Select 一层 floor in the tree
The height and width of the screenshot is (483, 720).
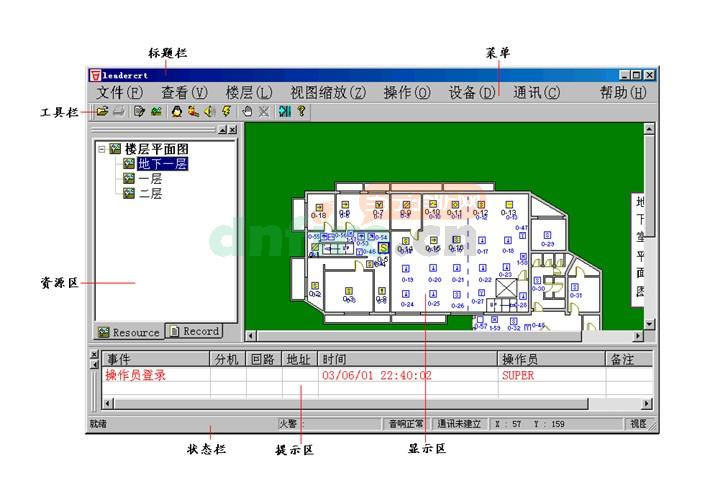click(x=150, y=179)
